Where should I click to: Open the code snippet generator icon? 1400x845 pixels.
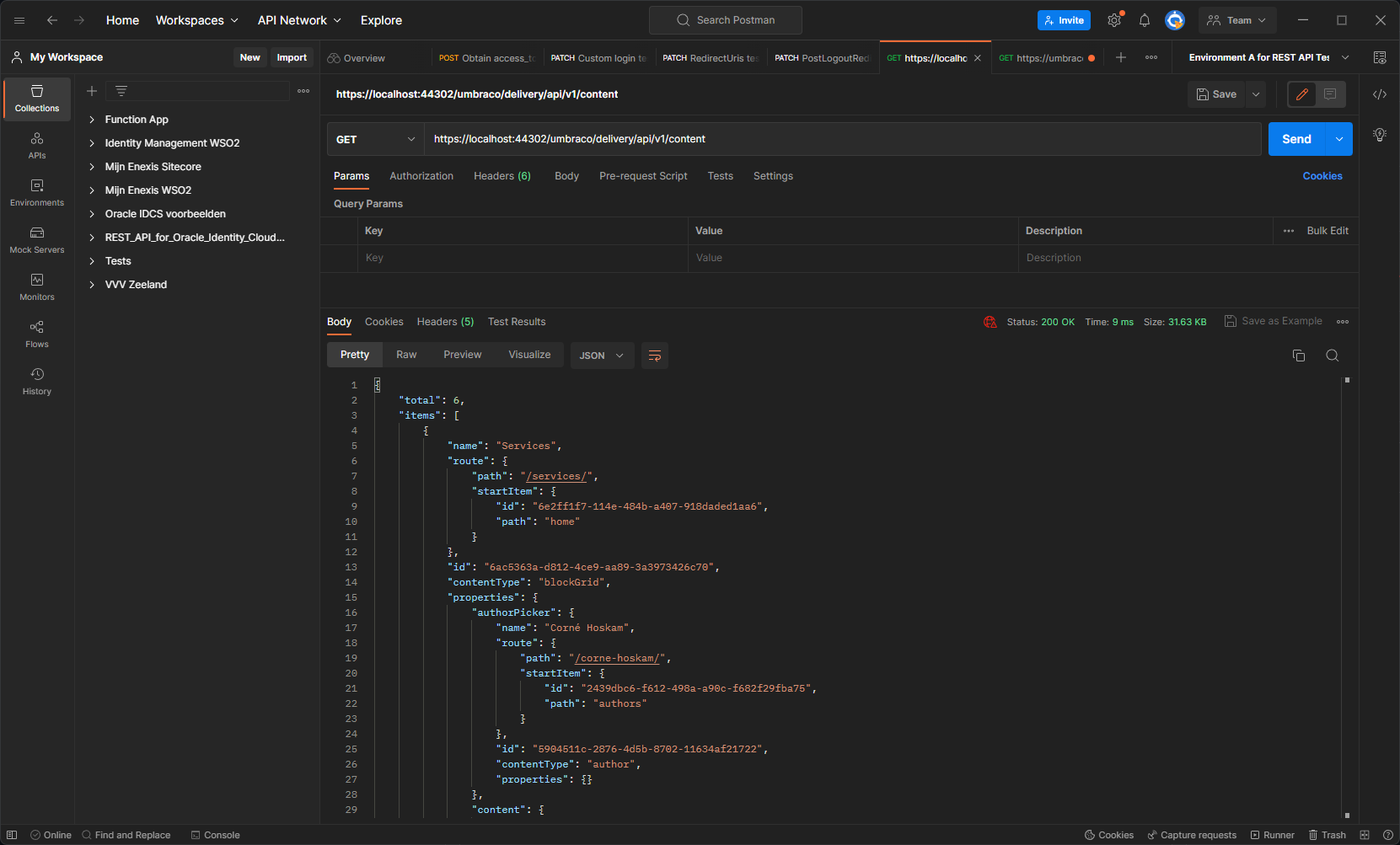tap(1380, 94)
